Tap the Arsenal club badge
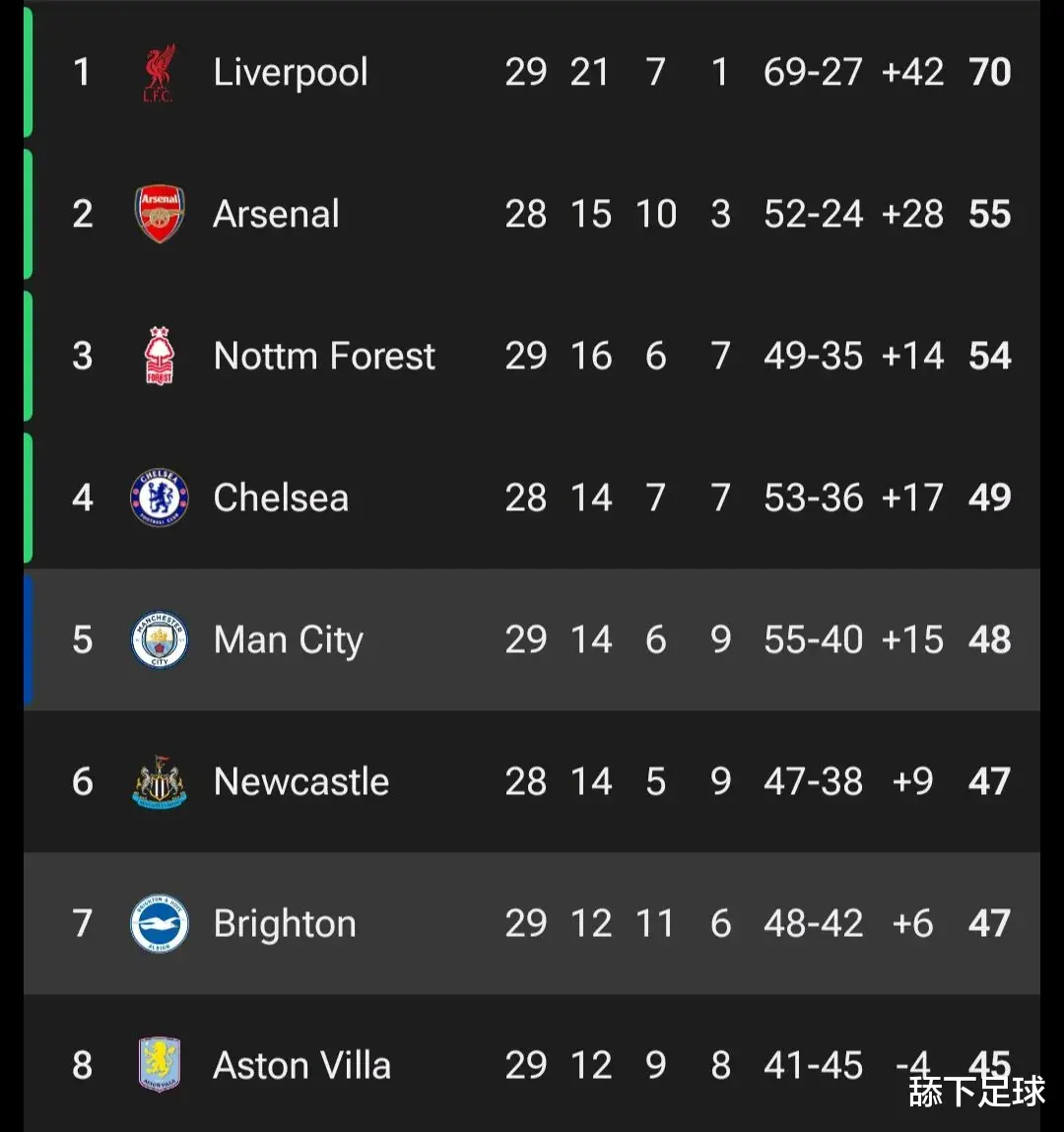1064x1132 pixels. [160, 213]
